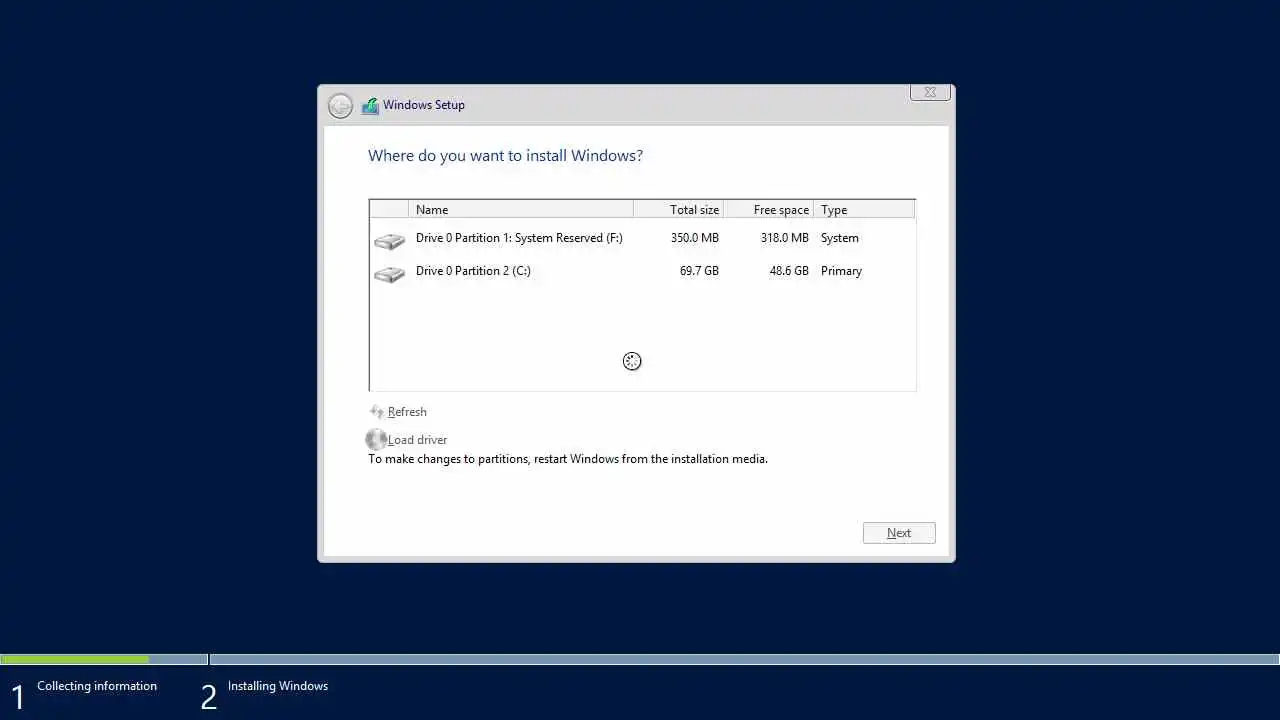Click the Installing Windows step label
The image size is (1280, 720).
pyautogui.click(x=278, y=686)
